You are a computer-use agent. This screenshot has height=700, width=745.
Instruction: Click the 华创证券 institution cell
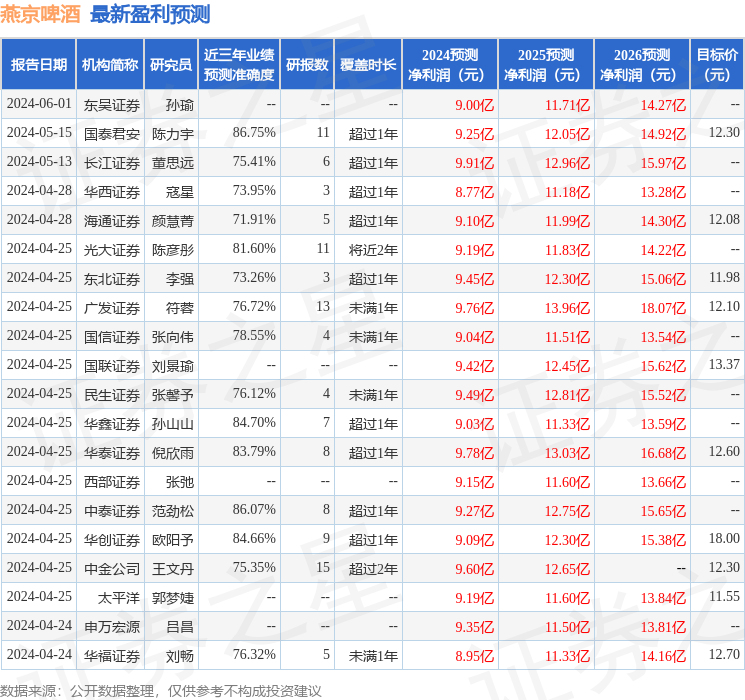[112, 539]
